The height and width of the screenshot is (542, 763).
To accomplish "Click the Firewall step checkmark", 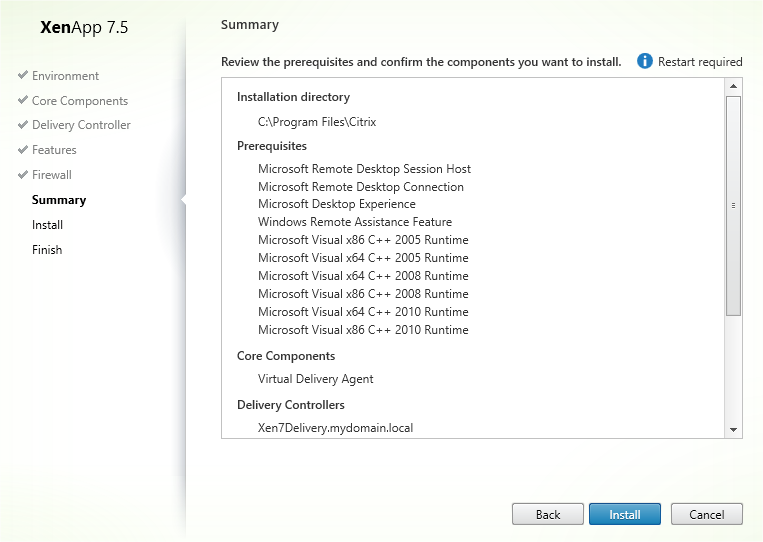I will click(22, 174).
